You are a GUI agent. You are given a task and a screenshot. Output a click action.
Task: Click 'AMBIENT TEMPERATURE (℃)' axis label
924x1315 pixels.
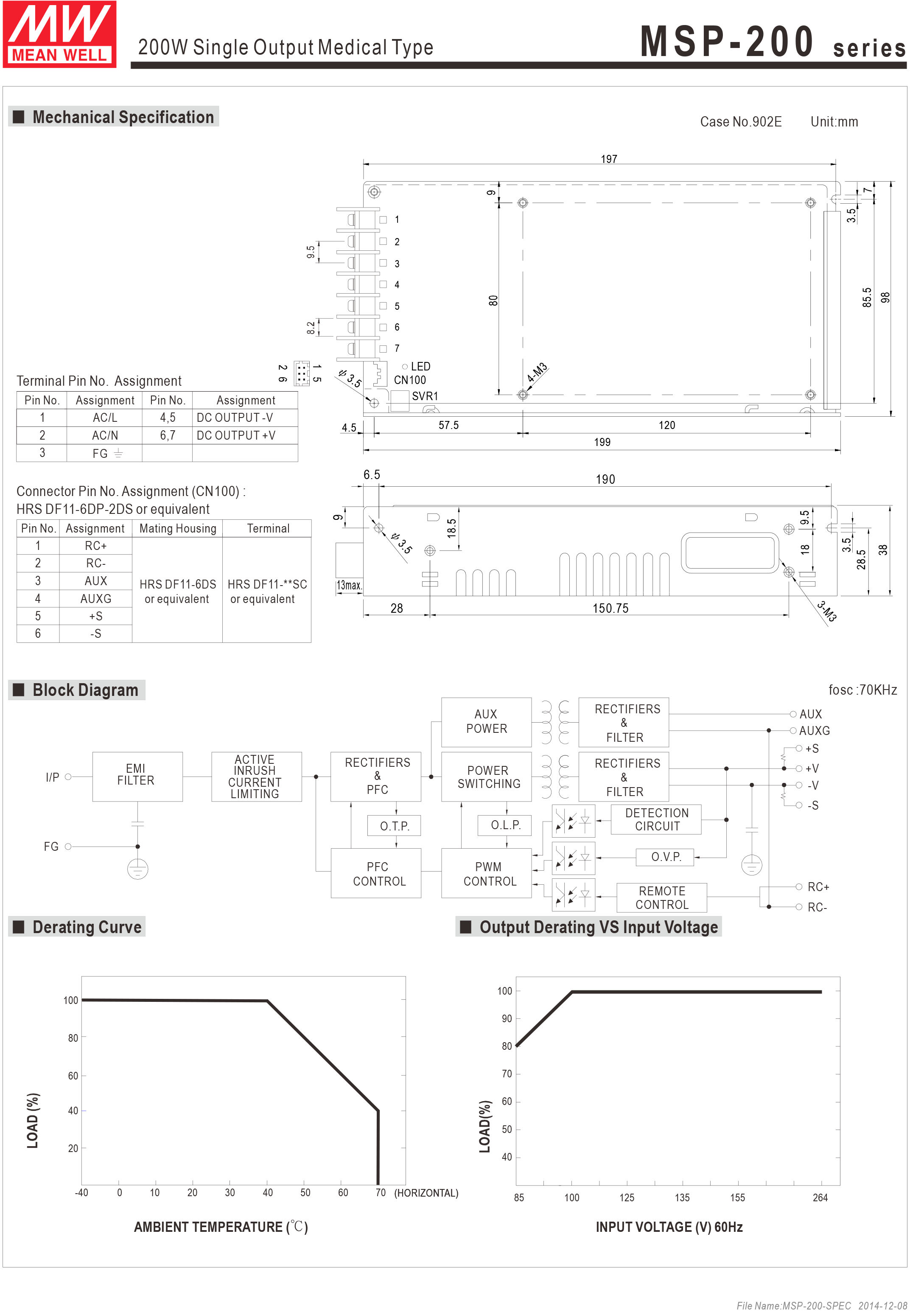(221, 1227)
